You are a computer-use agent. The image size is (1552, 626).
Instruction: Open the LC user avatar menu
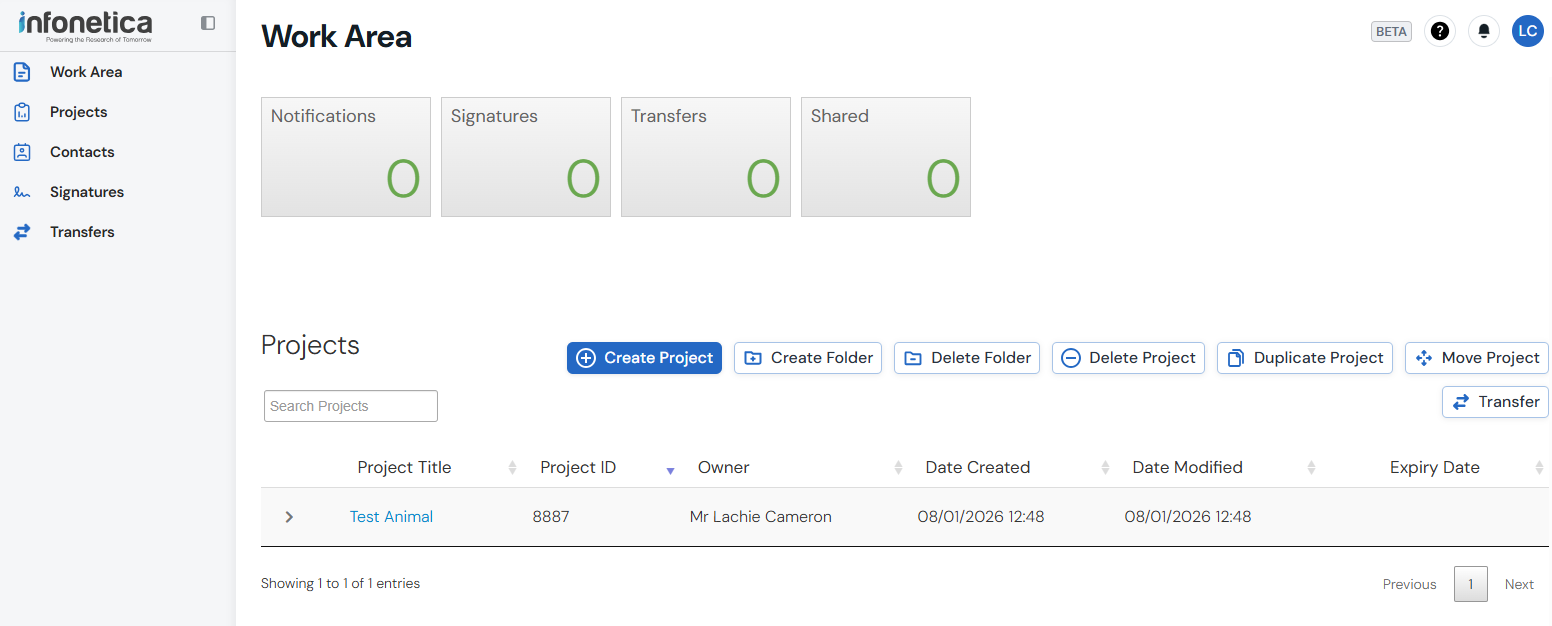pyautogui.click(x=1527, y=31)
